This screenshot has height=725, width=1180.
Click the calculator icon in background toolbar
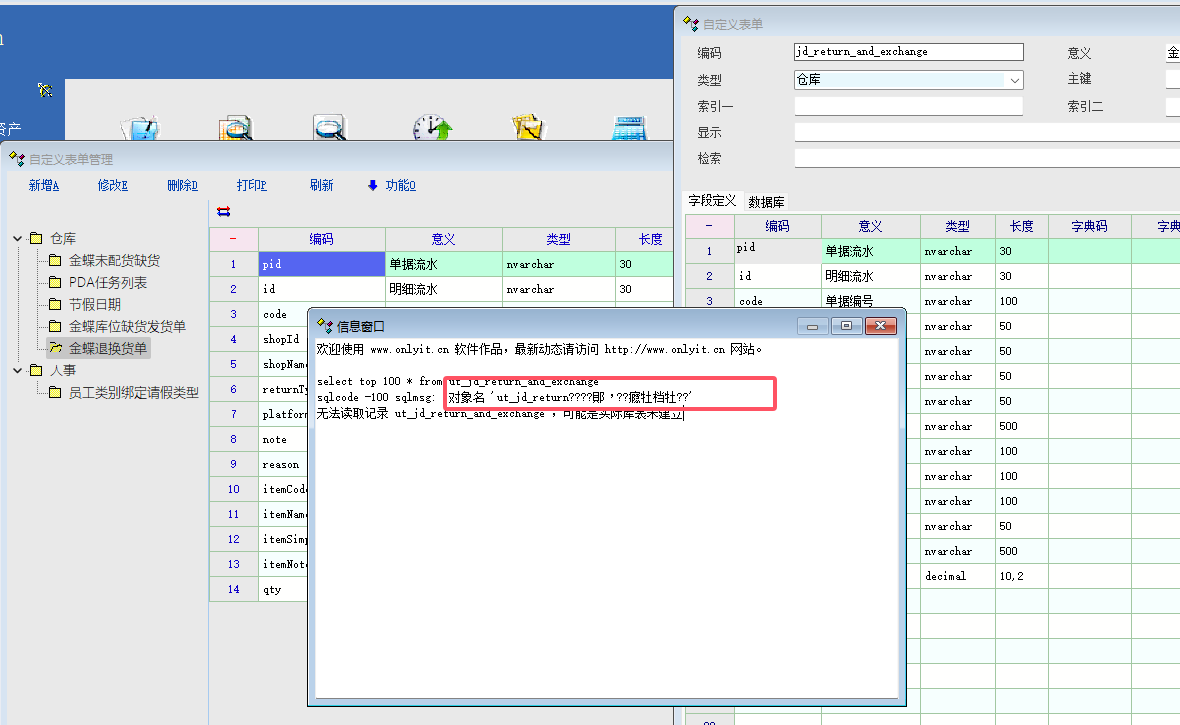(630, 128)
